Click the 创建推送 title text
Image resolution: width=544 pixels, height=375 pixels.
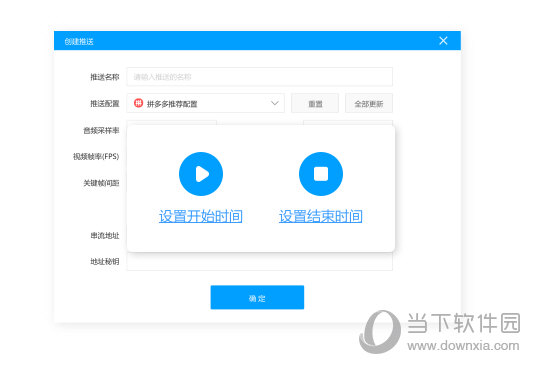click(x=79, y=41)
